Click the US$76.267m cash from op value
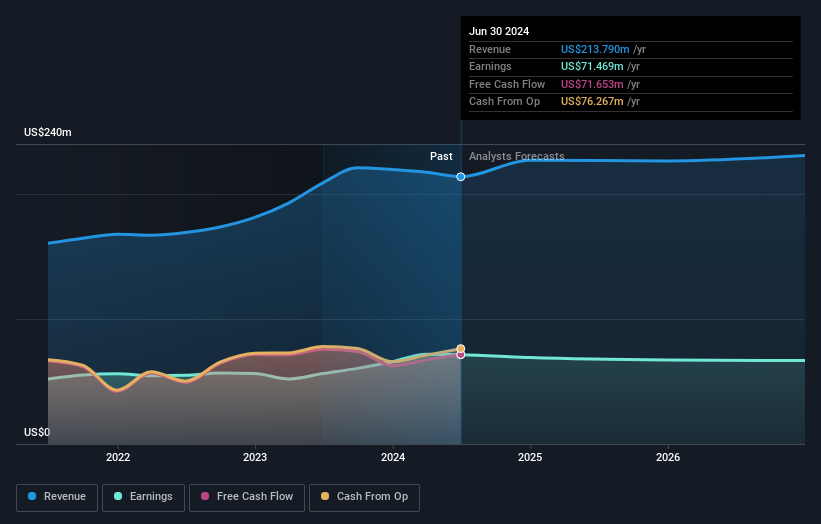 click(592, 102)
